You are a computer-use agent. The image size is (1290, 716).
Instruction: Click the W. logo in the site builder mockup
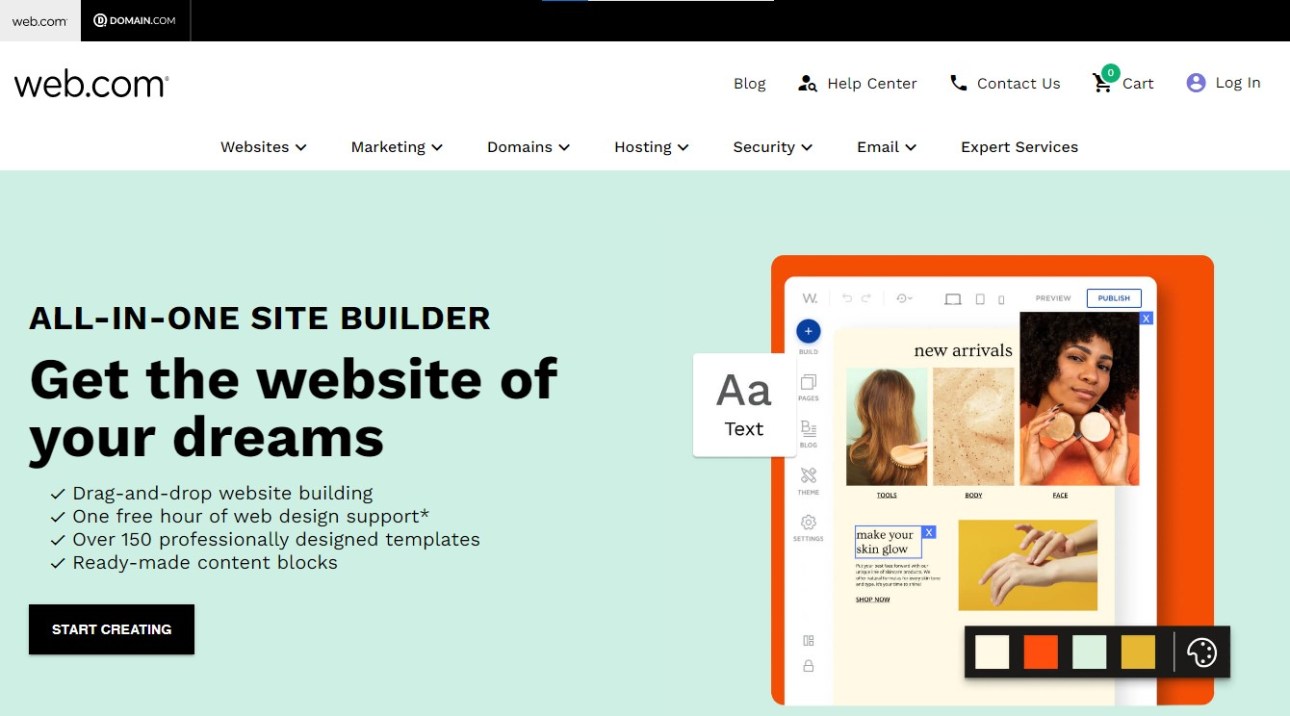point(810,298)
